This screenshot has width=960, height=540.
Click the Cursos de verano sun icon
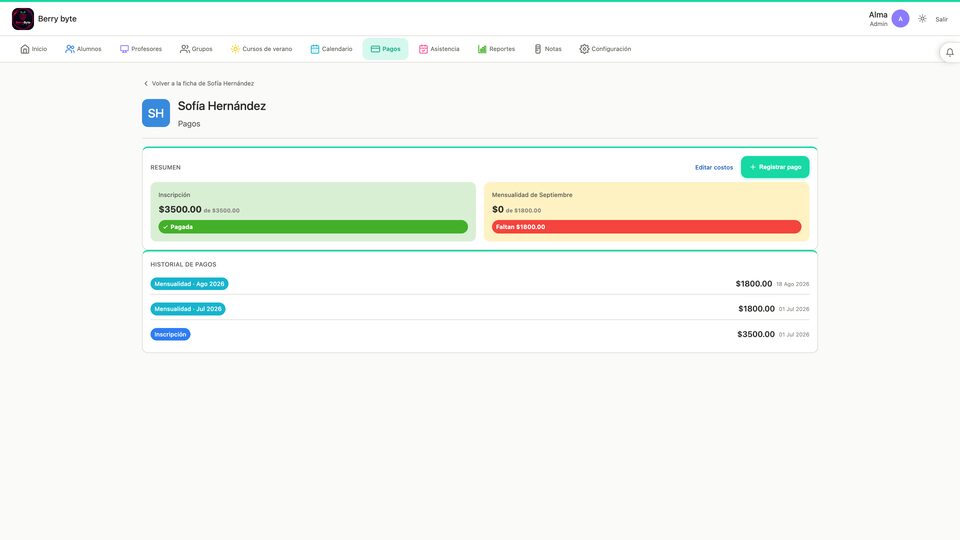pyautogui.click(x=235, y=49)
